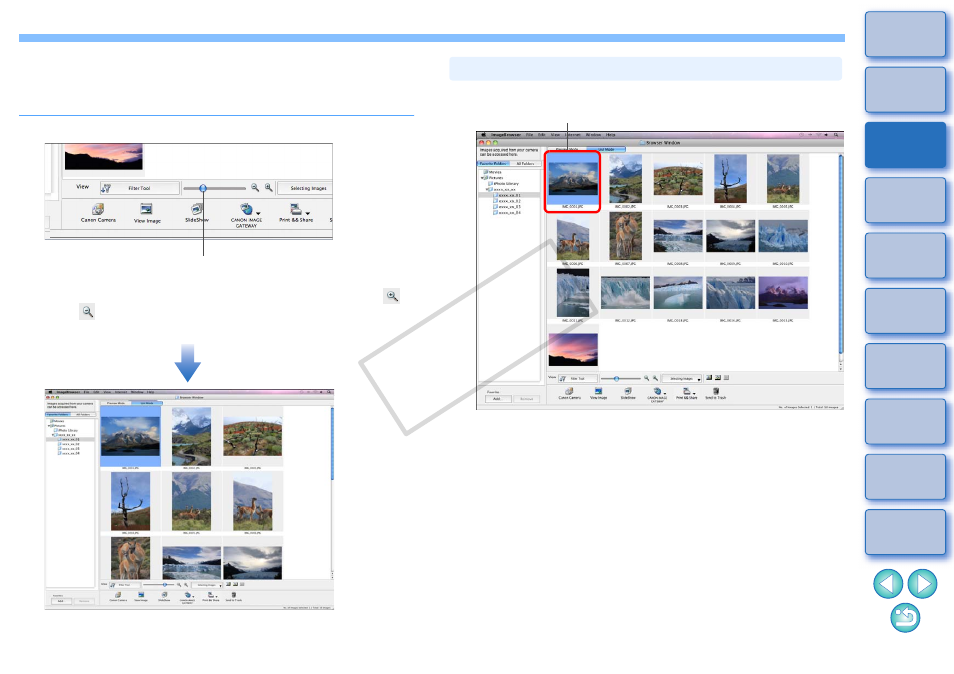Open Selecting Images menu in the cropped toolbar close-up
954x674 pixels.
coord(305,188)
